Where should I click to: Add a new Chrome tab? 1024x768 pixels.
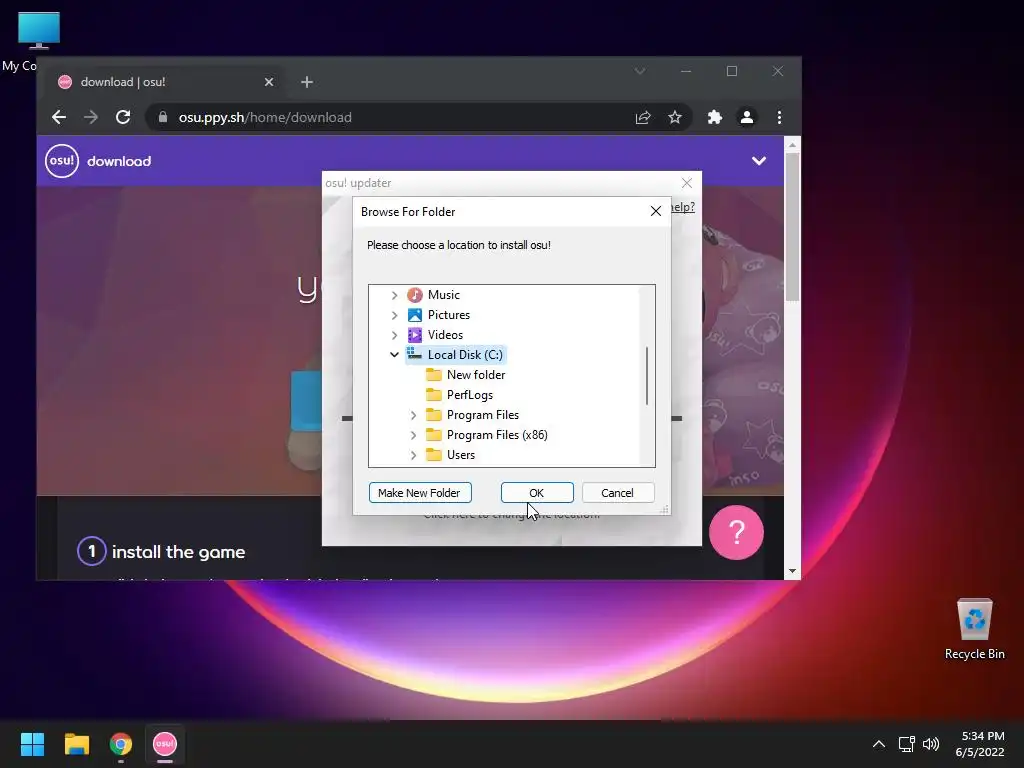click(307, 82)
